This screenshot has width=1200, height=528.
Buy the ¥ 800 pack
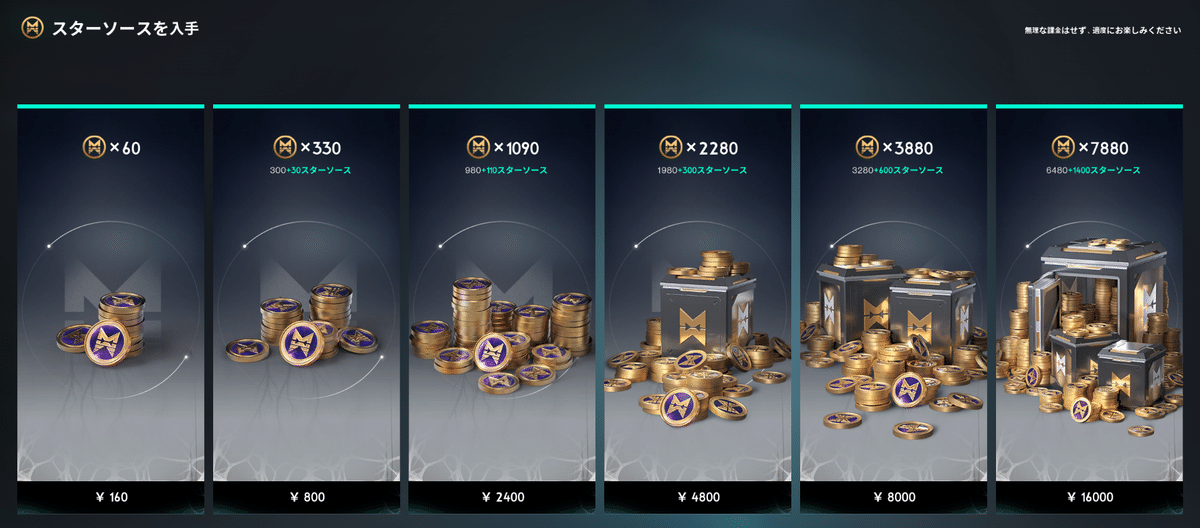point(306,496)
